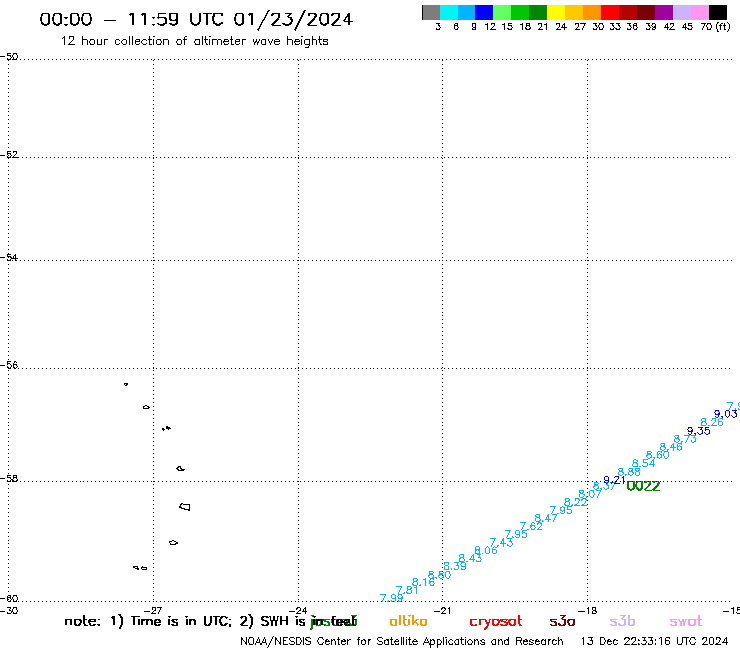Click the timestamp 13 Dec 22:33:16 UTC 2024

[654, 641]
